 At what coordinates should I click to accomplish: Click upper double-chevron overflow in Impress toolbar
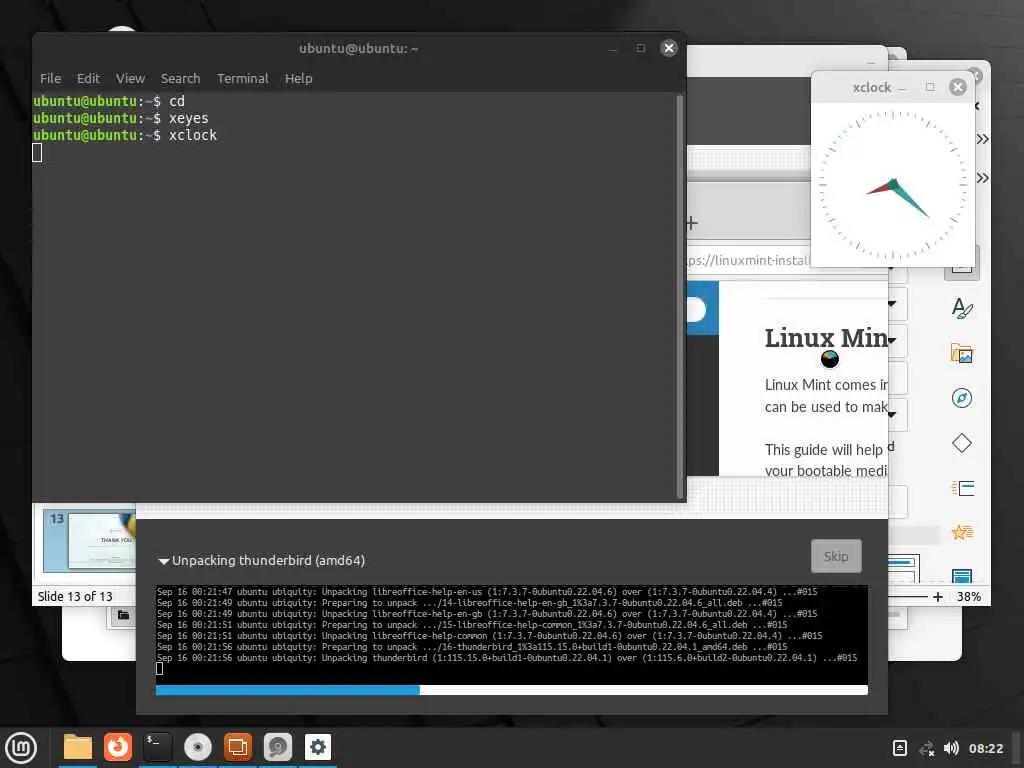point(982,139)
